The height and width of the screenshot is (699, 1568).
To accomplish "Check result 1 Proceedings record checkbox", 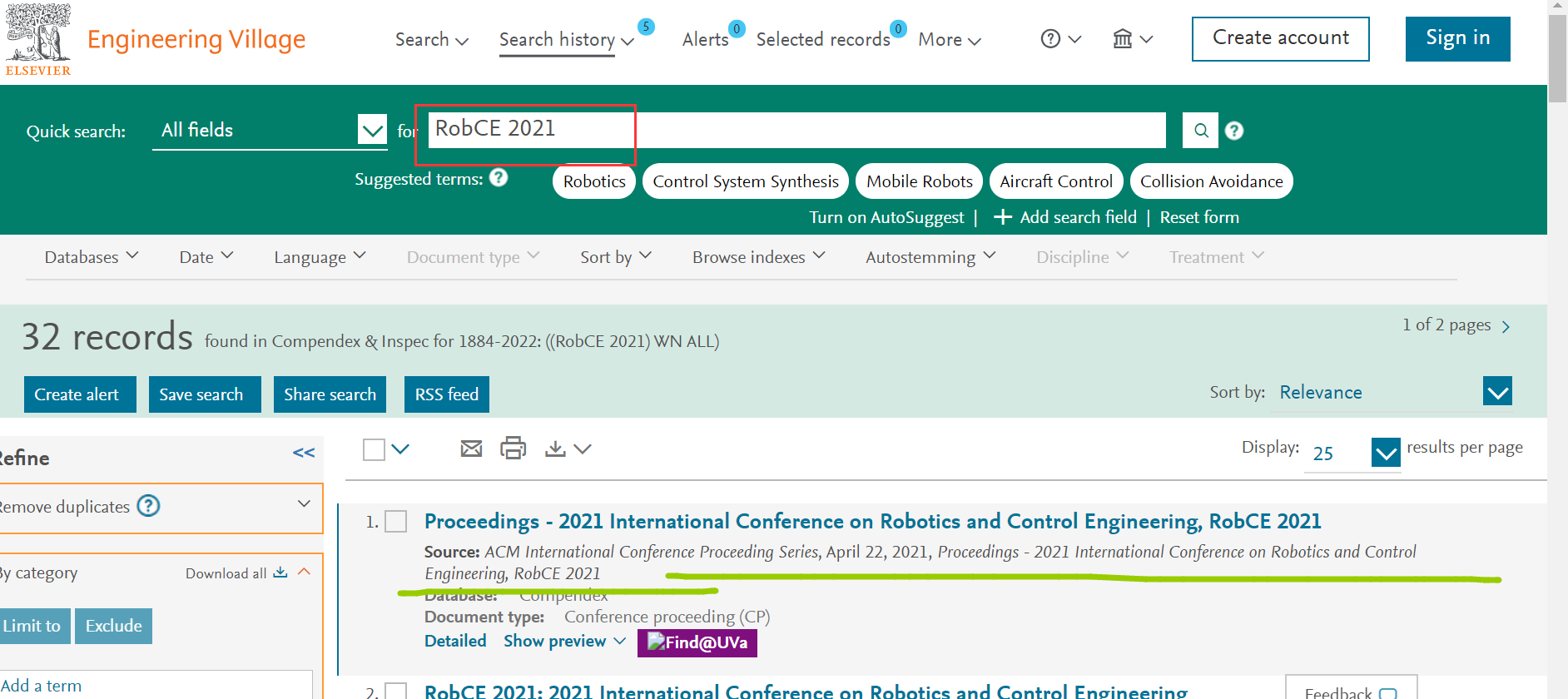I will point(396,522).
